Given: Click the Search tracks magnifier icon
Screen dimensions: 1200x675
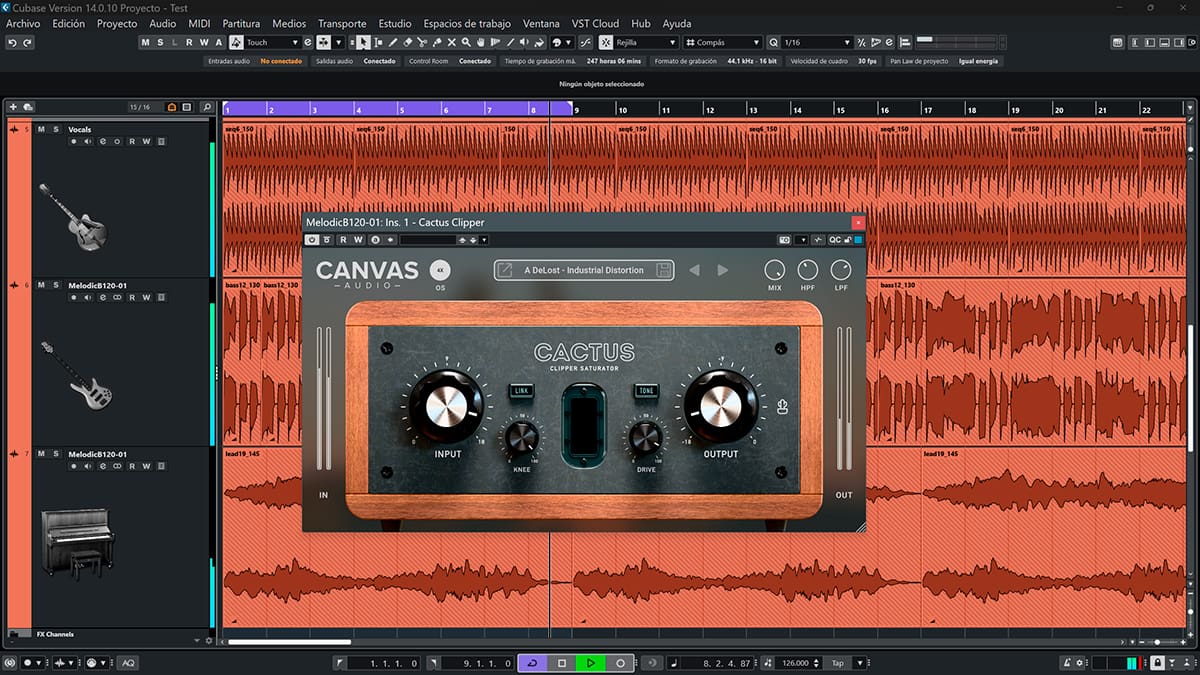Looking at the screenshot, I should point(207,107).
